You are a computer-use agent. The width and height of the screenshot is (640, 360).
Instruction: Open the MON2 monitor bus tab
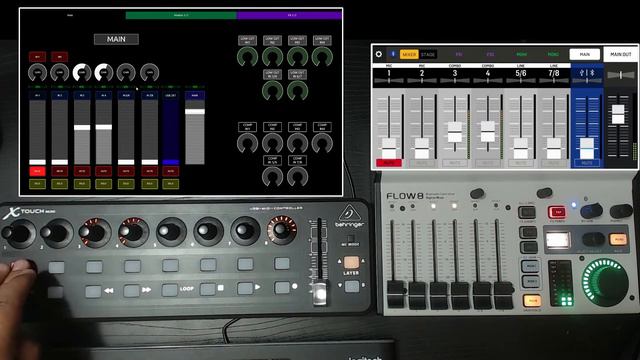pyautogui.click(x=553, y=54)
